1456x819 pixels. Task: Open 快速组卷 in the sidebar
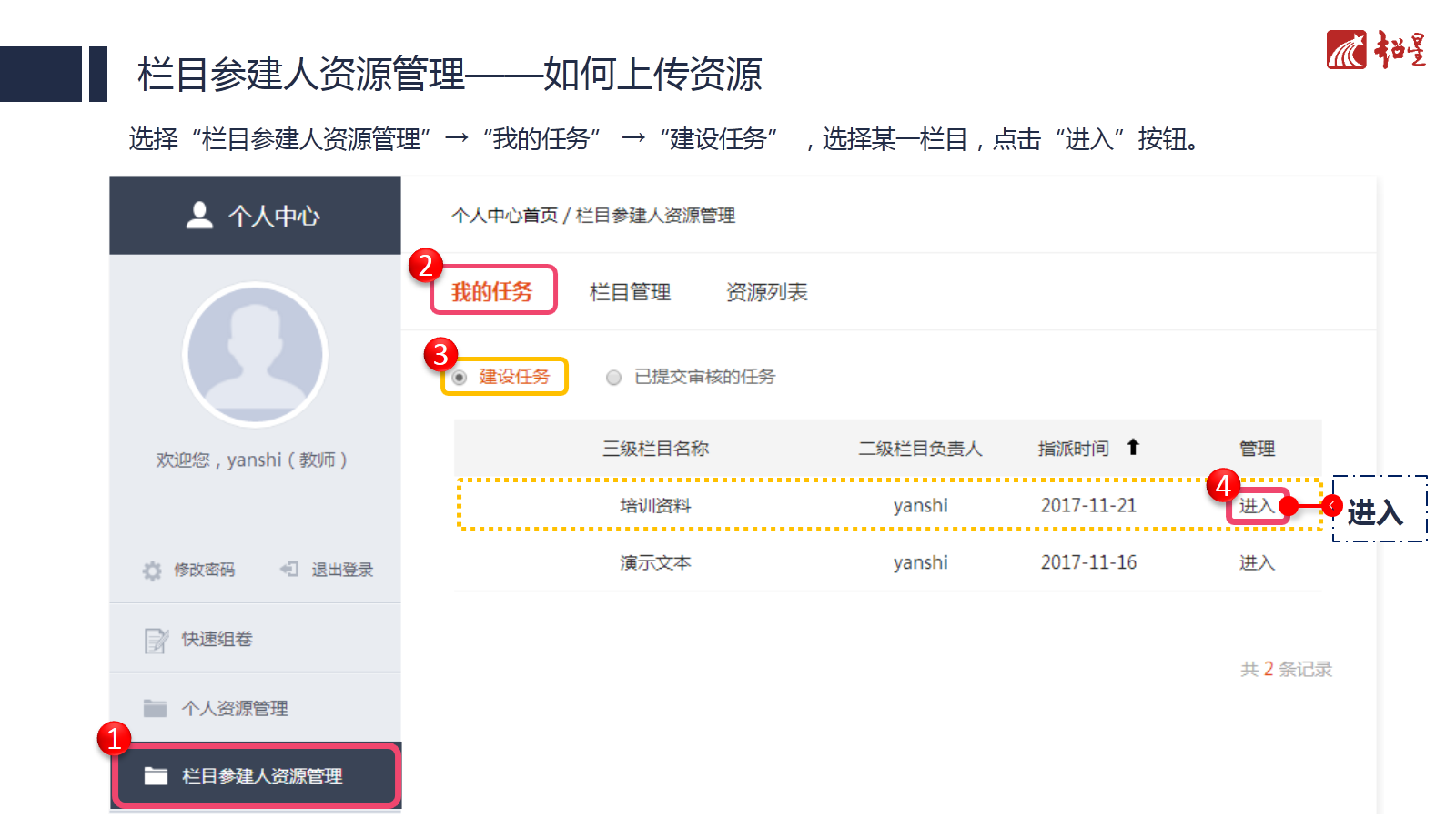tap(217, 639)
